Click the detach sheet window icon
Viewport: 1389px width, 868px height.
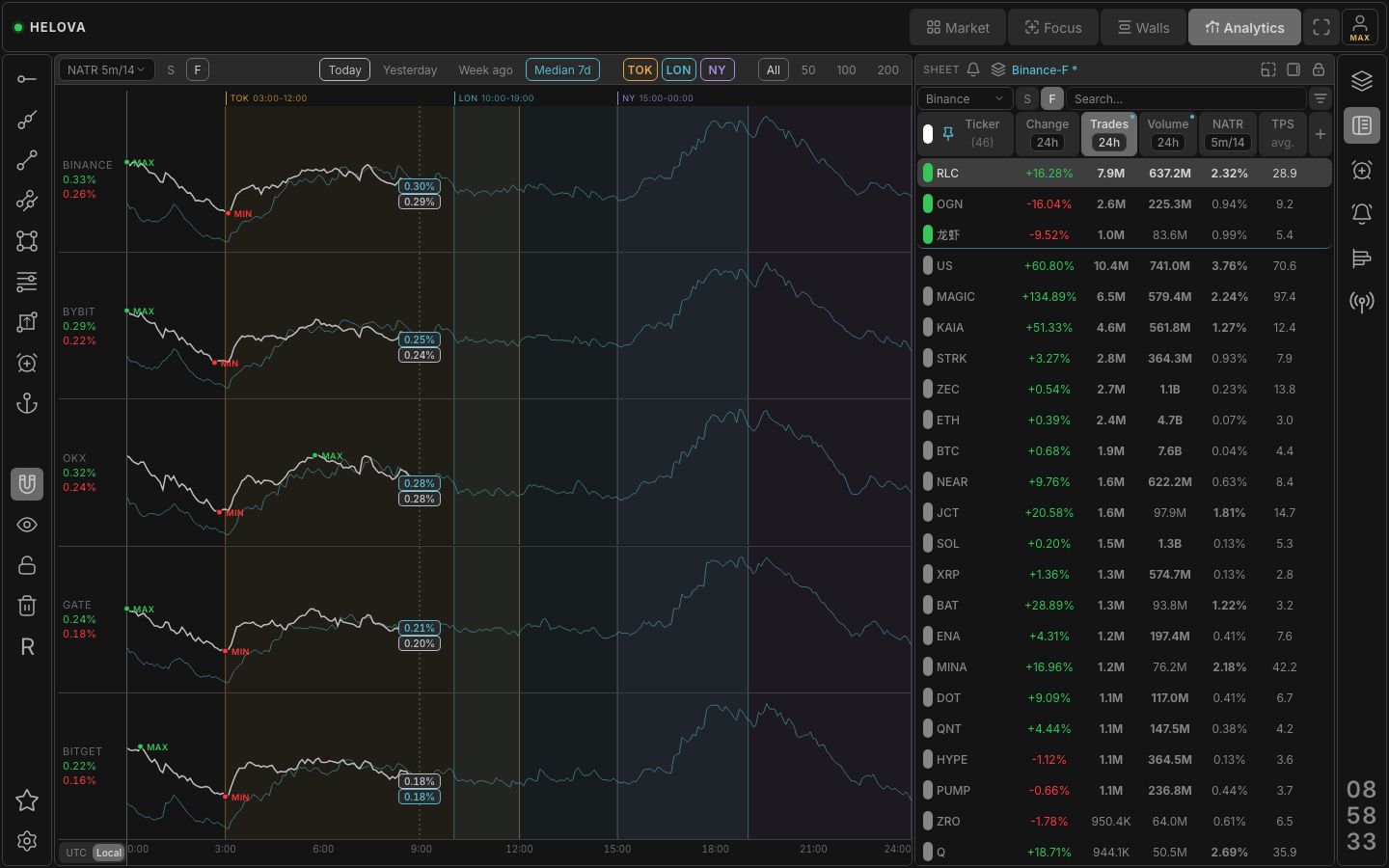tap(1268, 69)
